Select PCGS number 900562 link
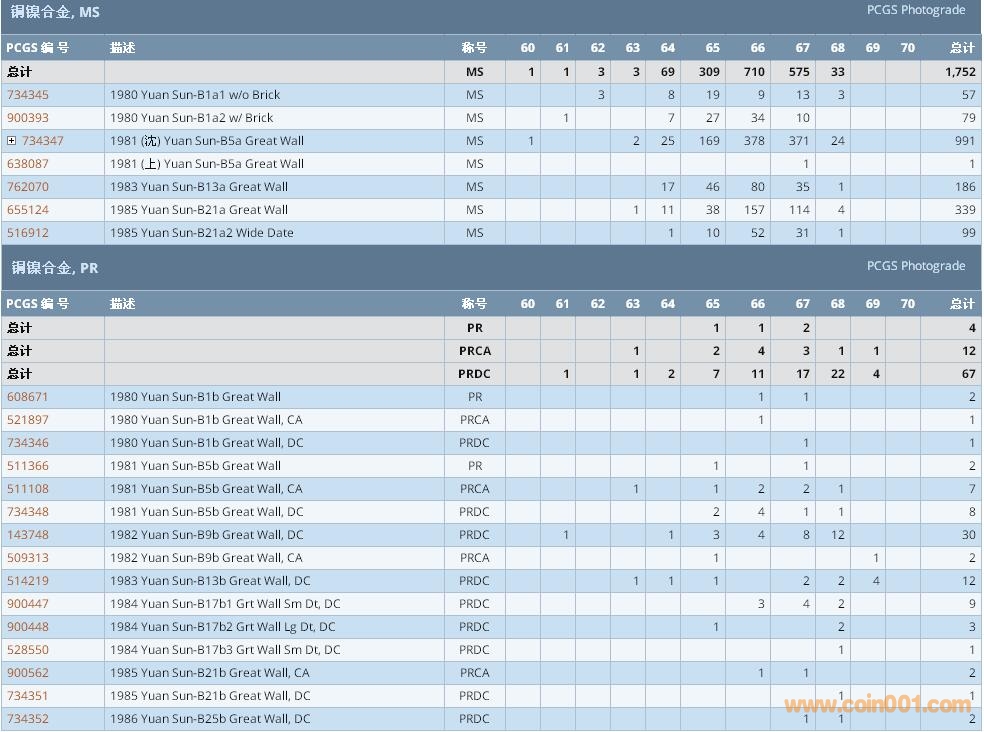Image resolution: width=984 pixels, height=732 pixels. point(28,673)
